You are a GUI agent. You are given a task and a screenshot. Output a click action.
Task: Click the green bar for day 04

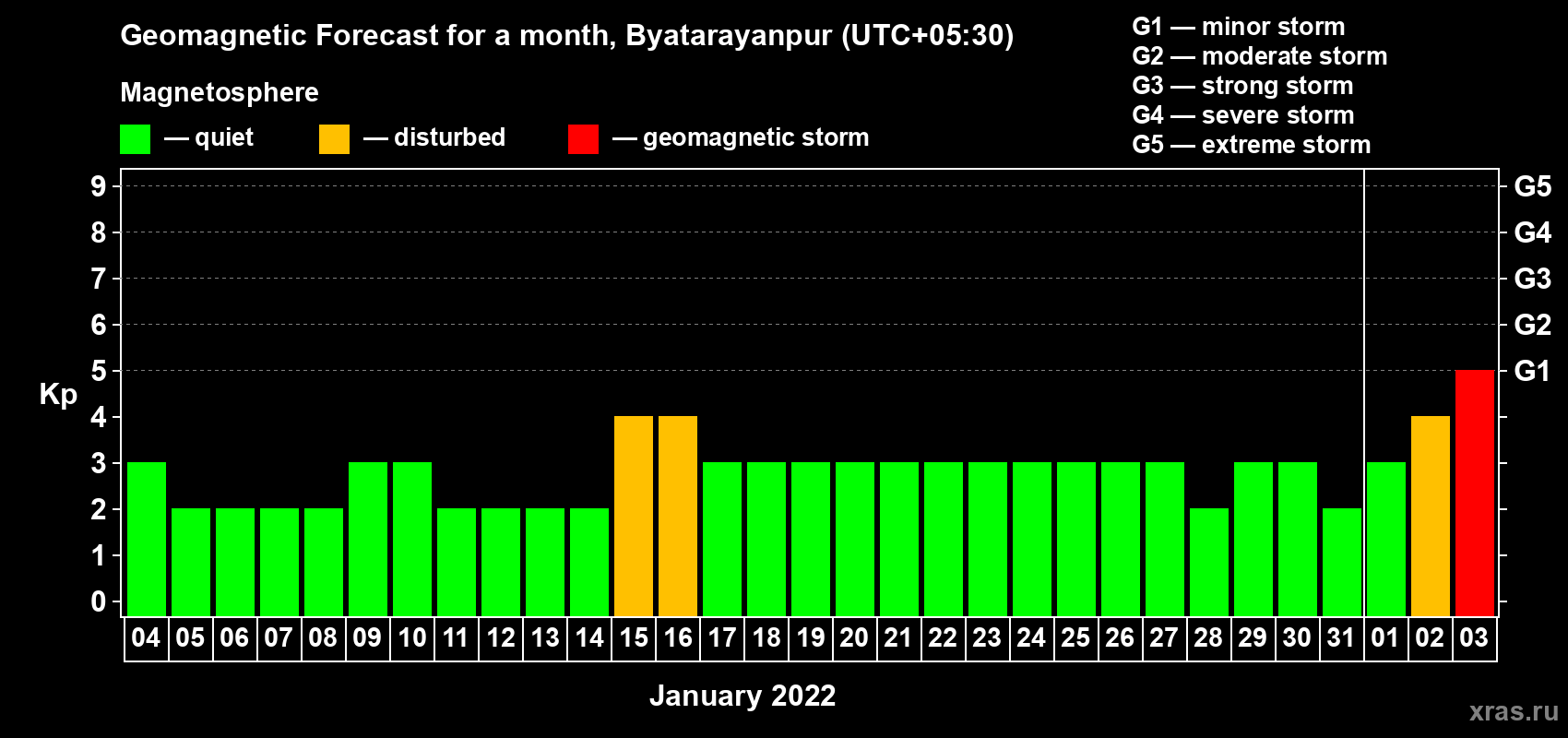pos(147,539)
